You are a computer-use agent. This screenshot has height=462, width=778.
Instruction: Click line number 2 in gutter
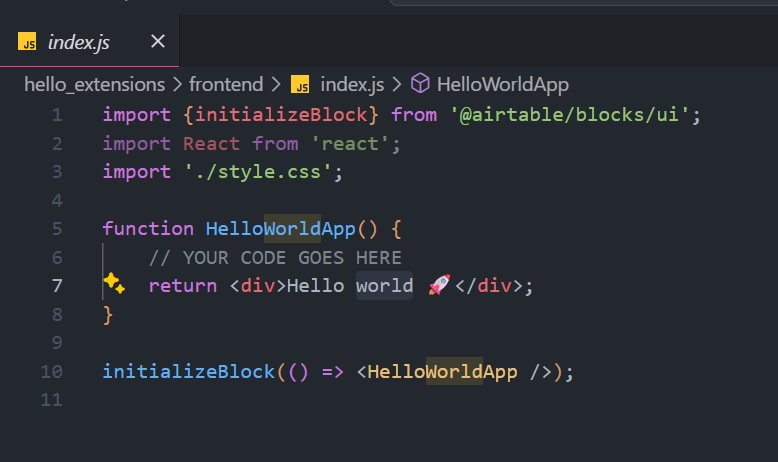[57, 144]
